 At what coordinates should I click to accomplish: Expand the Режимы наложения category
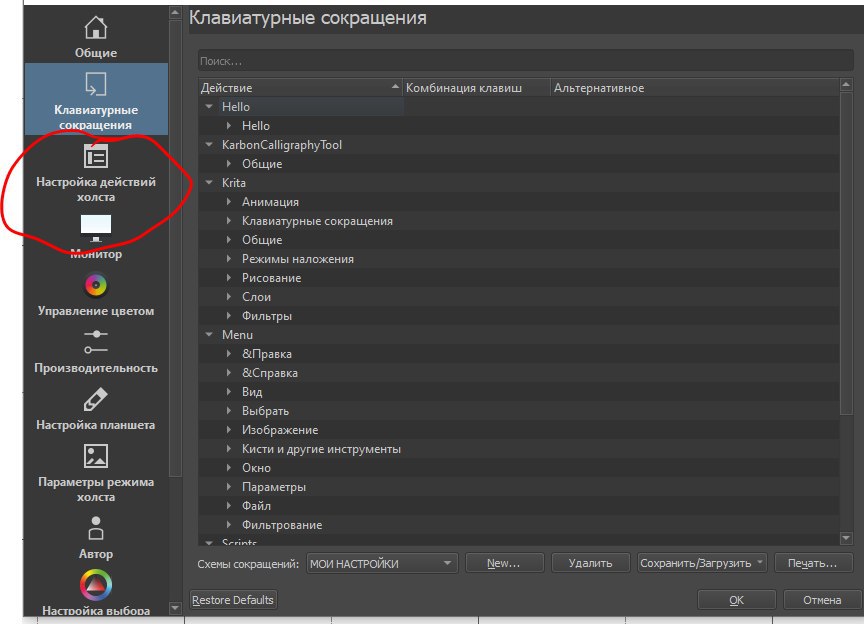tap(229, 259)
